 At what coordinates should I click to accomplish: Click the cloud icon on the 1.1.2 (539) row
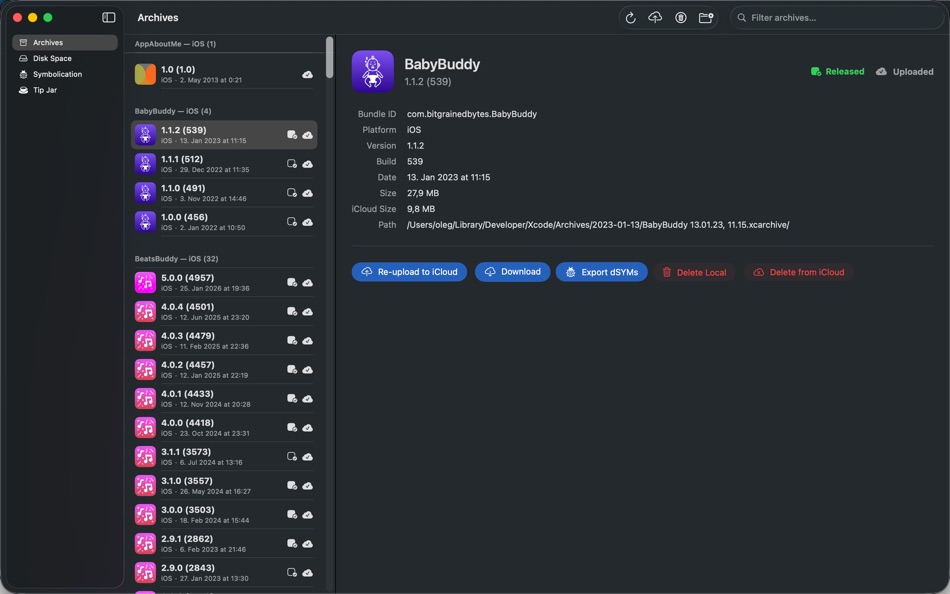point(308,135)
